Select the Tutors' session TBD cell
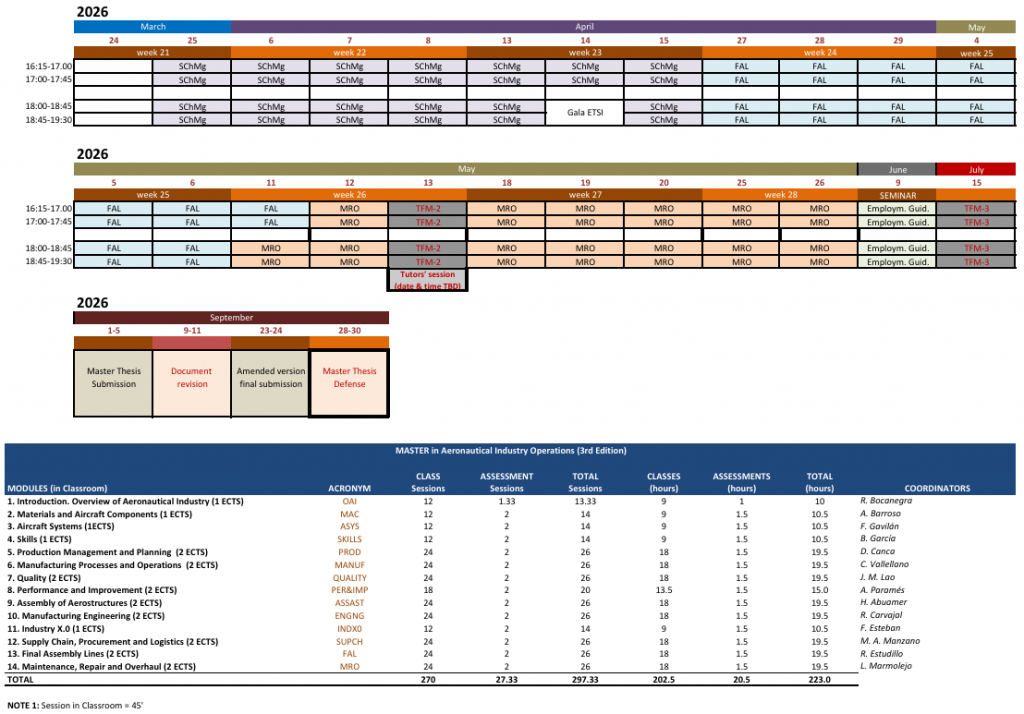 427,279
